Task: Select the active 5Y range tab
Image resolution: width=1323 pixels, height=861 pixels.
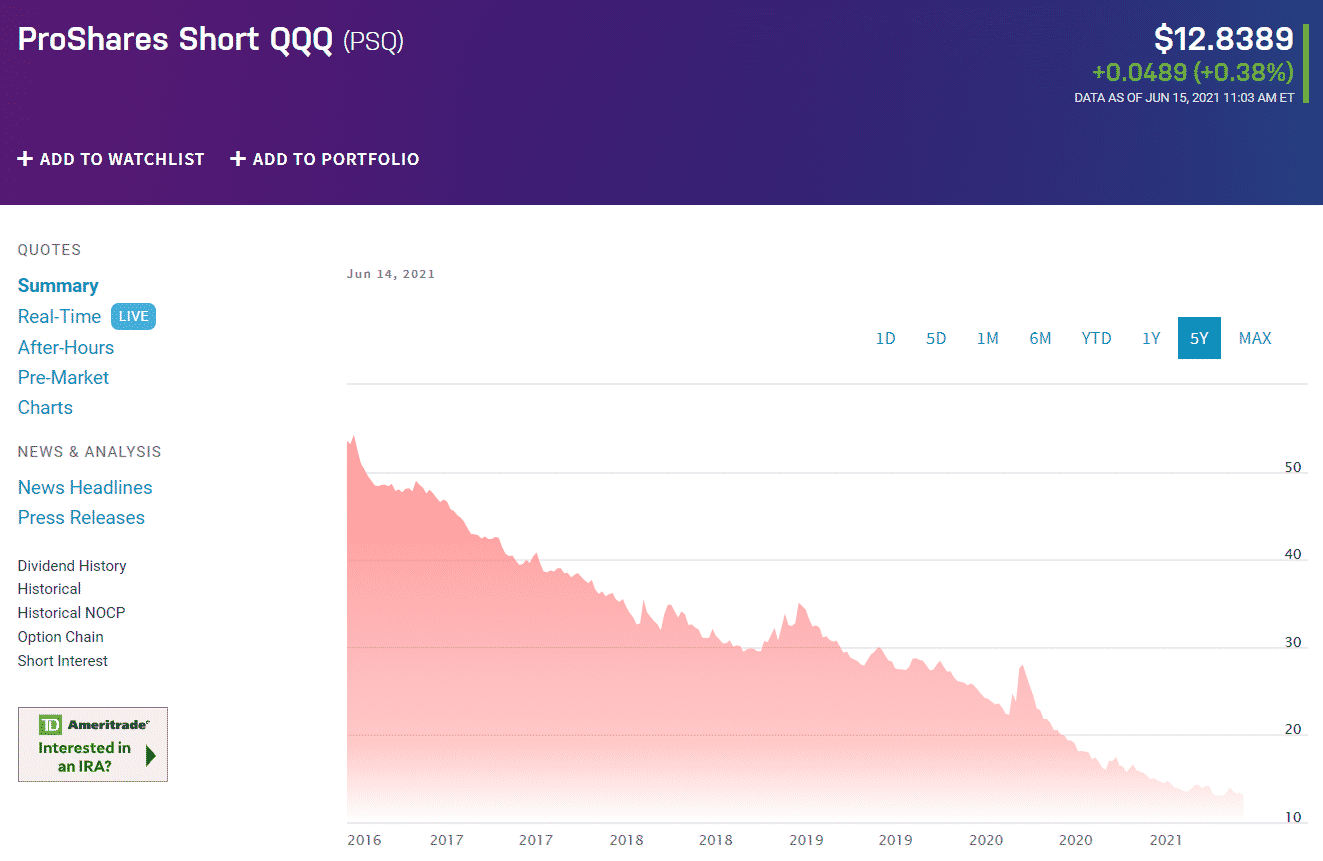Action: click(1199, 338)
